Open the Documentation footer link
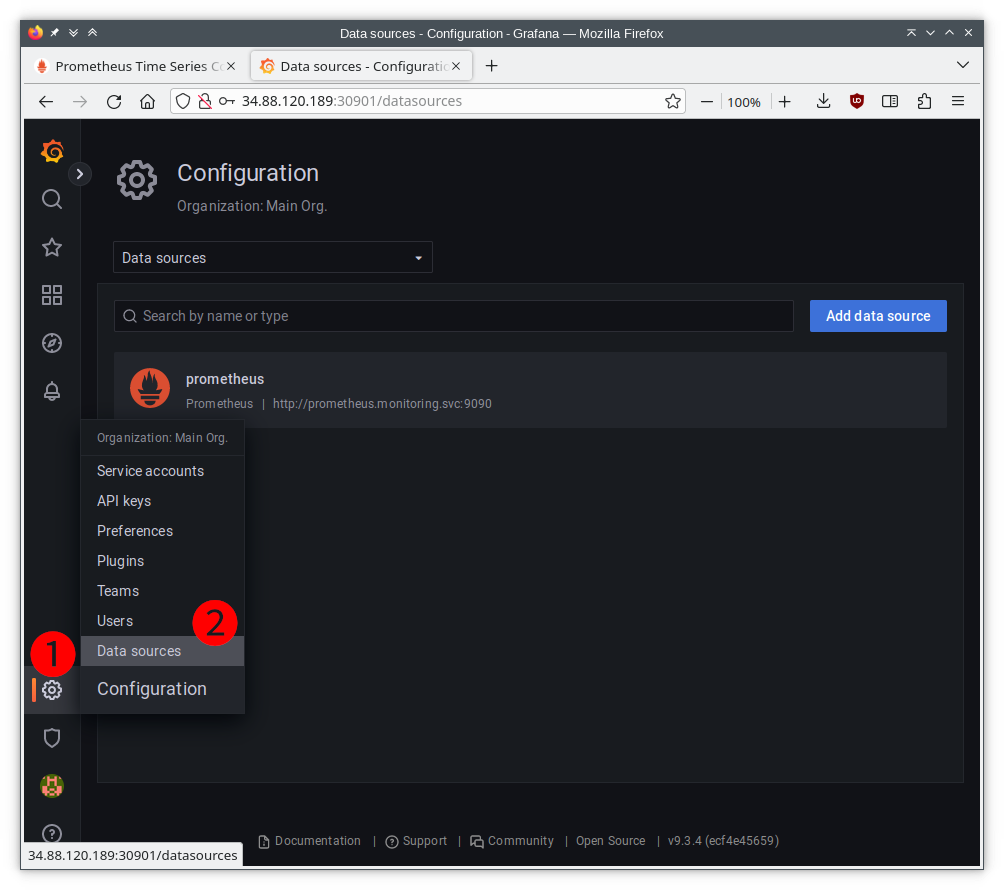 [310, 841]
